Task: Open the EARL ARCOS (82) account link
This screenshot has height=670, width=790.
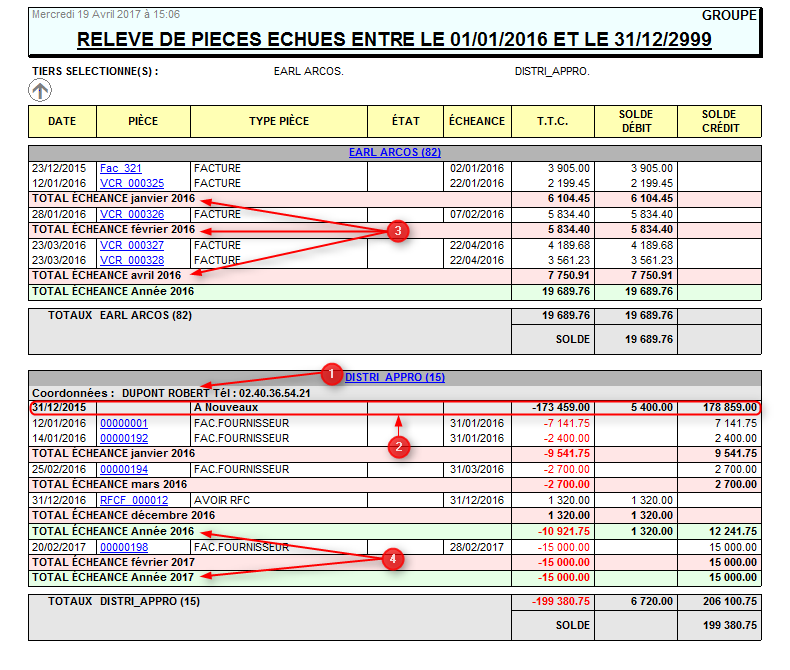Action: pyautogui.click(x=395, y=153)
